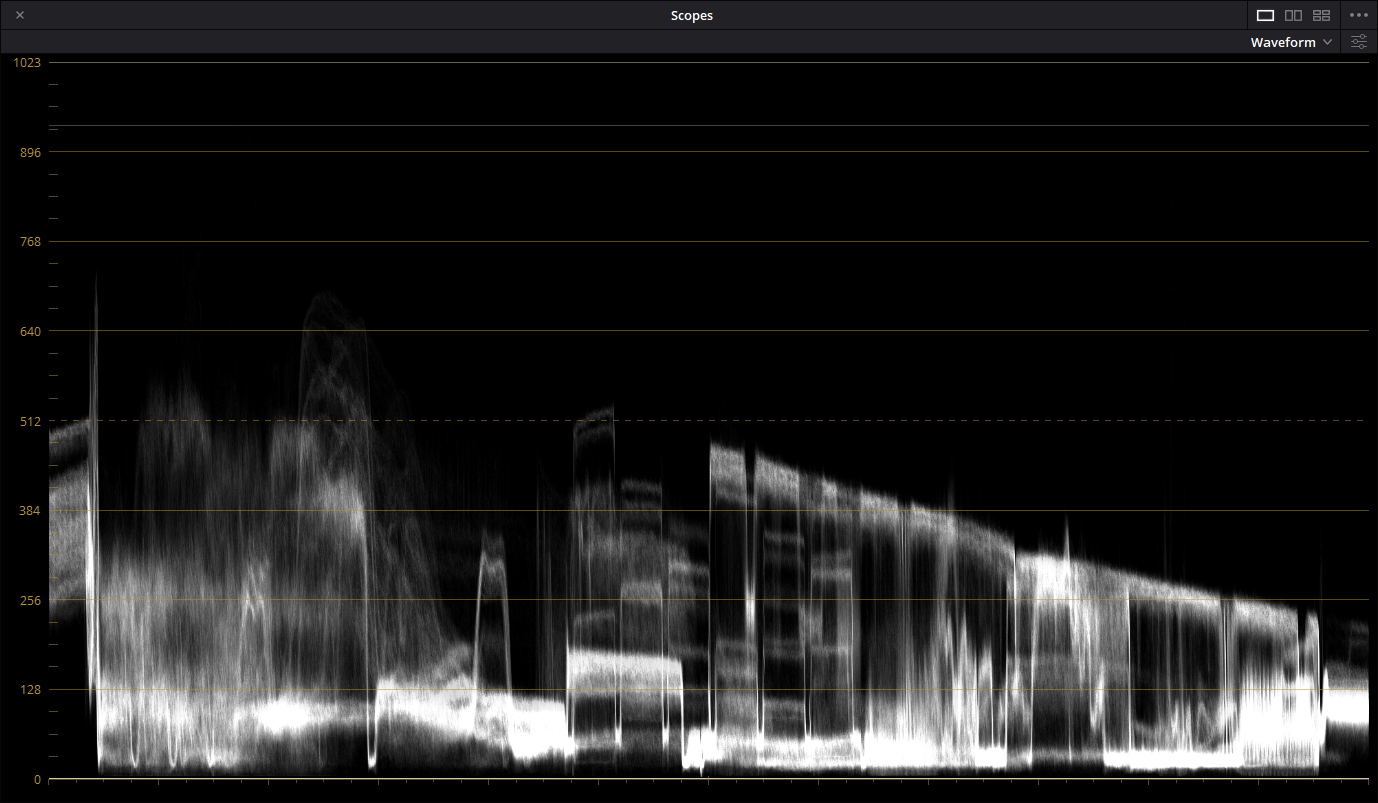This screenshot has height=803, width=1378.
Task: Select the 384 graticule label
Action: [x=30, y=510]
